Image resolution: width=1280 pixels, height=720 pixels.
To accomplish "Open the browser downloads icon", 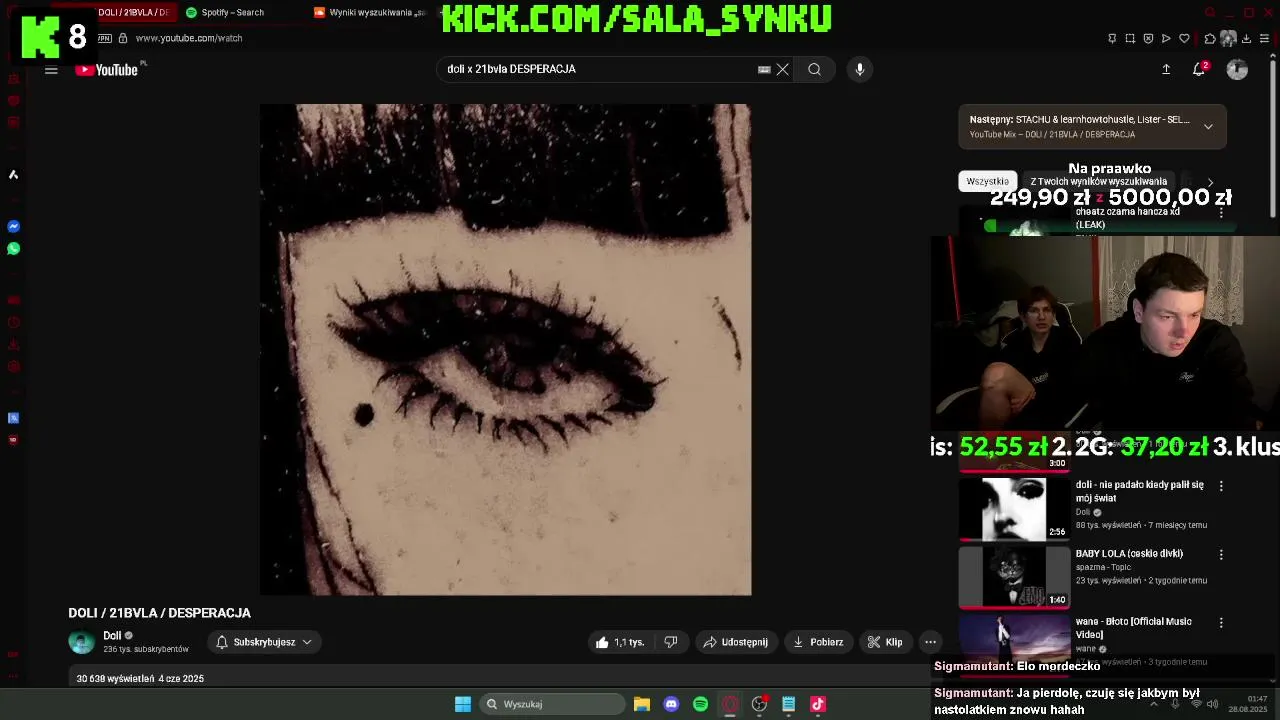I will (1246, 38).
